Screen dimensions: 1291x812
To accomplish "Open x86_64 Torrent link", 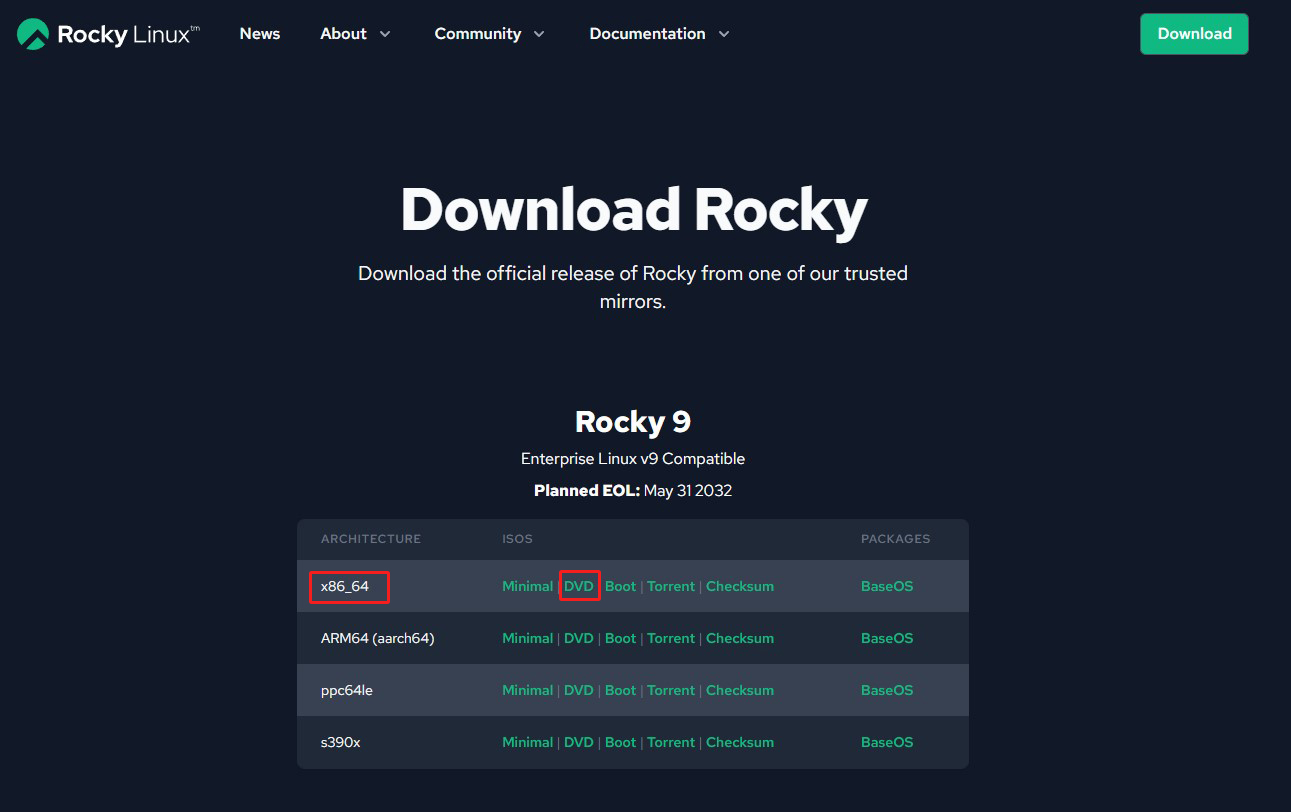I will tap(671, 586).
